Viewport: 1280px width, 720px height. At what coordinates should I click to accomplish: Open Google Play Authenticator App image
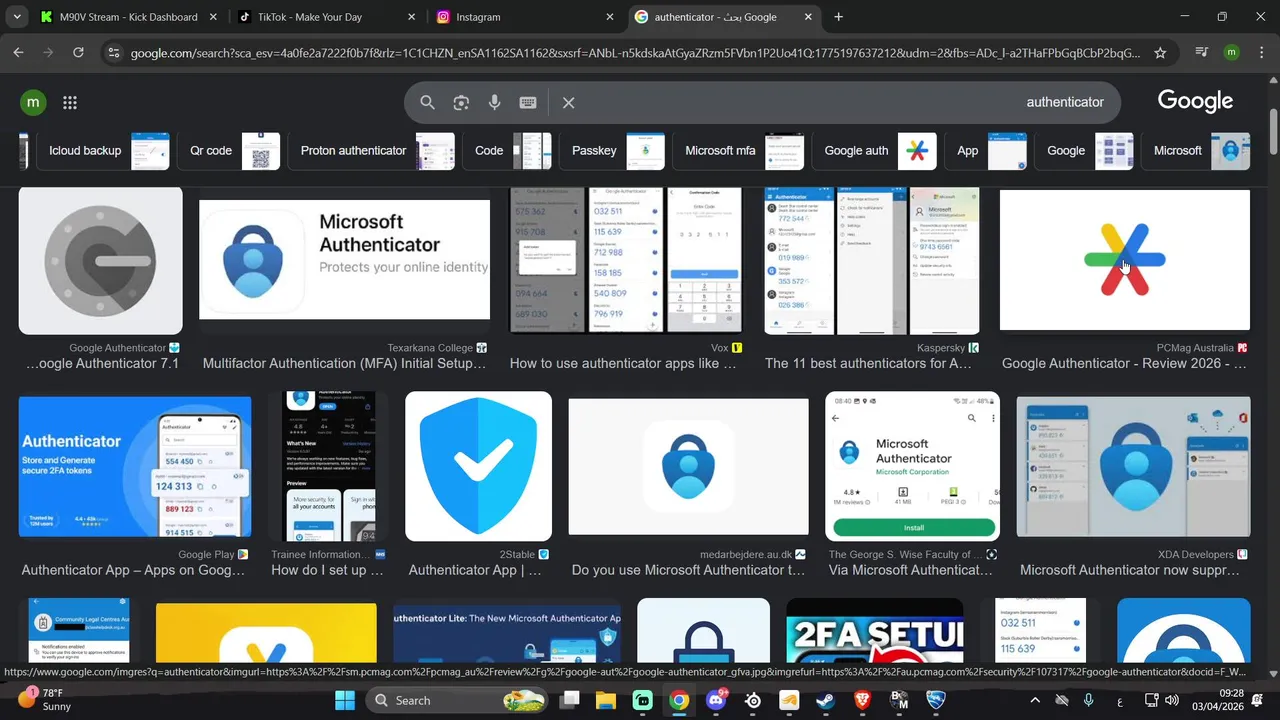coord(135,467)
